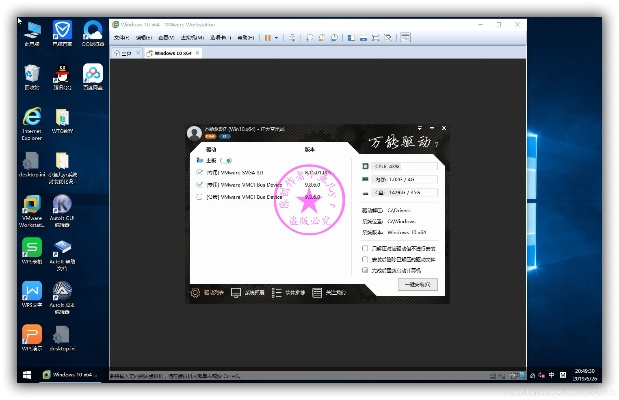Uncheck the first VMware VMCI Bus Device
The width and height of the screenshot is (619, 400).
pyautogui.click(x=200, y=184)
